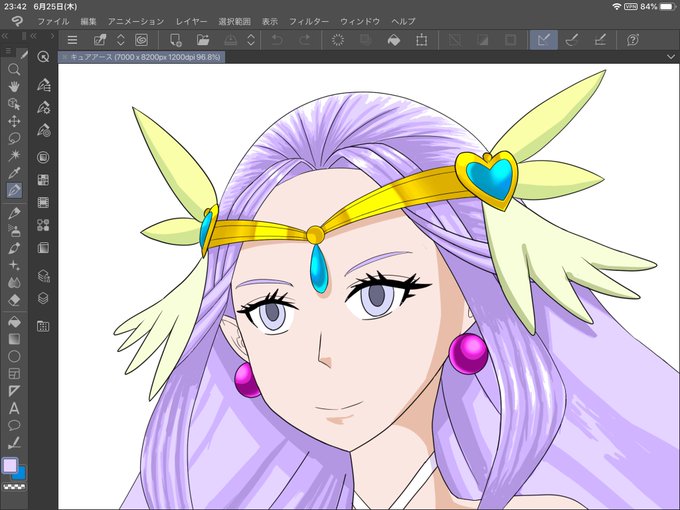Open the ウィンドウ menu

(x=360, y=21)
